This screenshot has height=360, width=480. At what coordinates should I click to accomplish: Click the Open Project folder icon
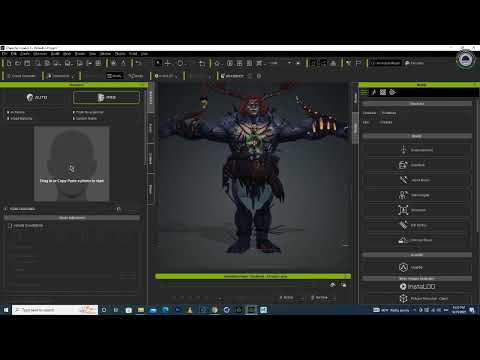click(18, 63)
